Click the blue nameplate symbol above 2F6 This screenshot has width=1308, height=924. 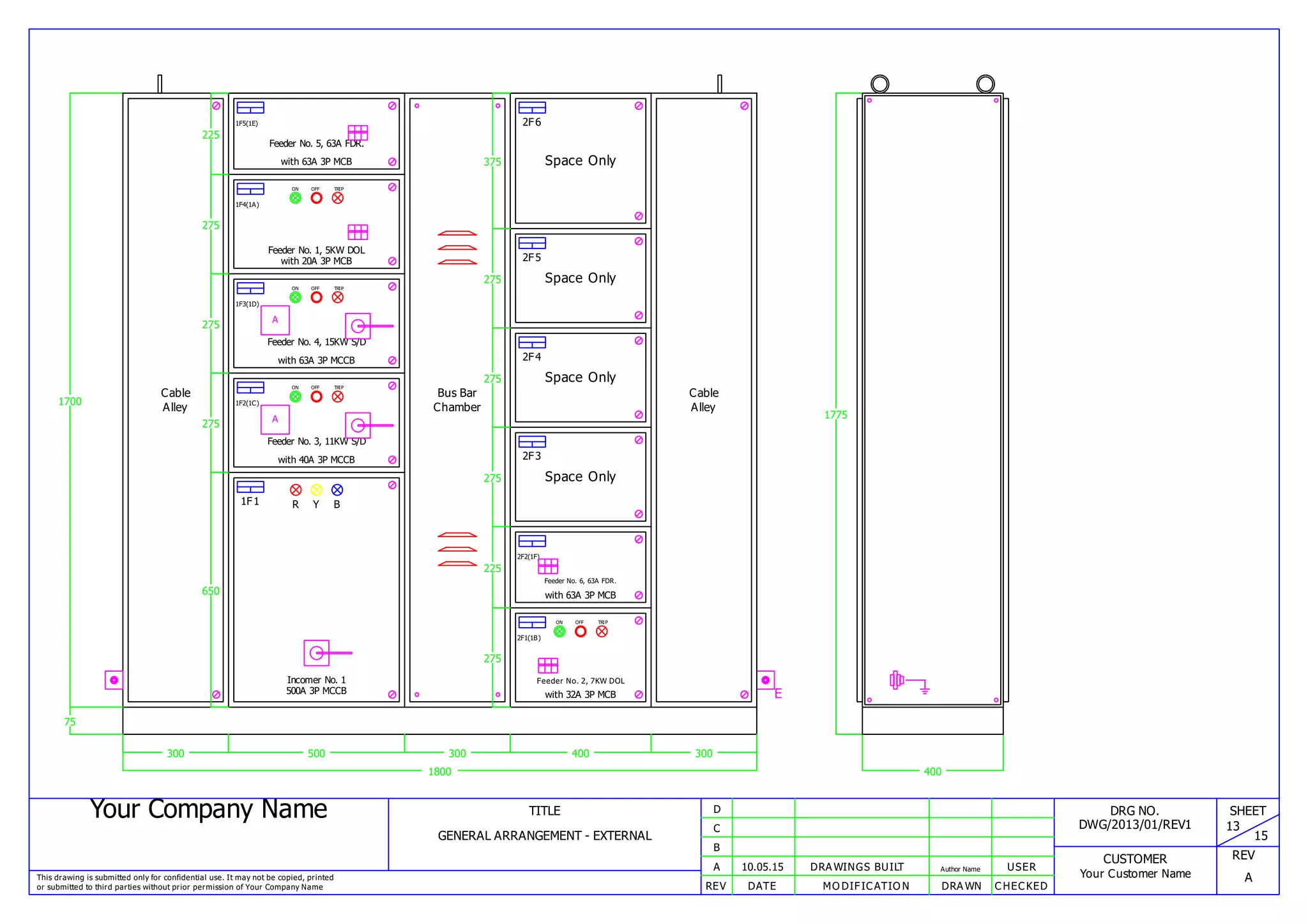(532, 107)
